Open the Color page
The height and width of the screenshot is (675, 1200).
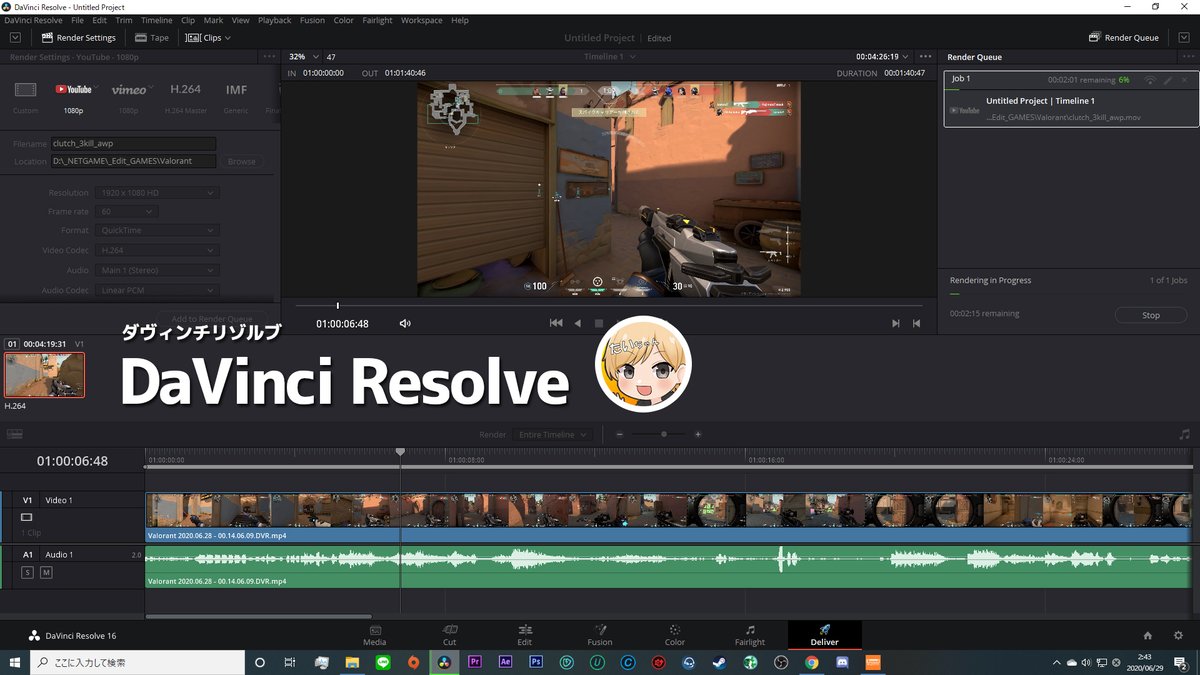pos(675,635)
